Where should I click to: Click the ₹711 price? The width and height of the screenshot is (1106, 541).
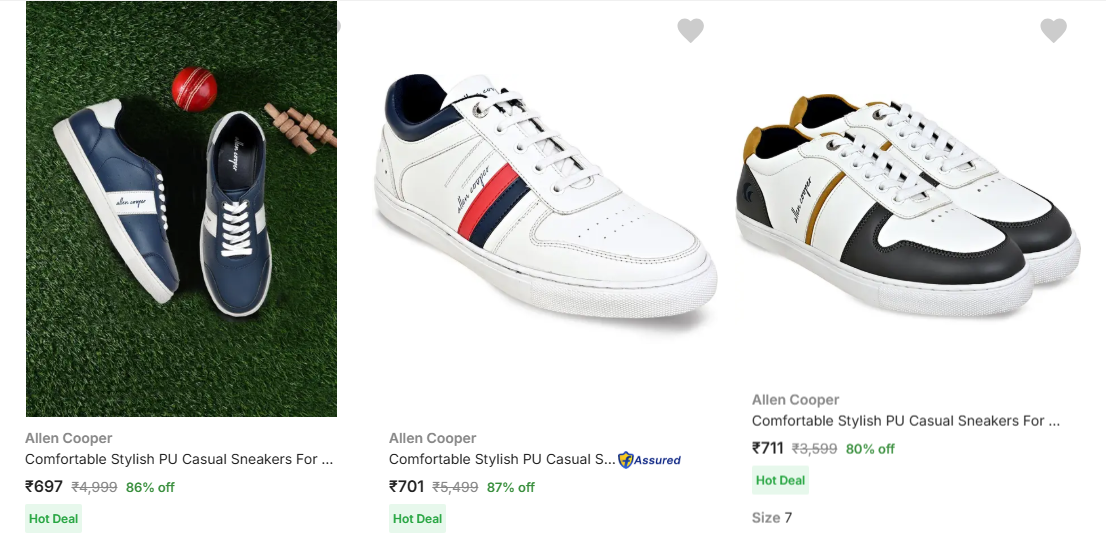click(768, 448)
